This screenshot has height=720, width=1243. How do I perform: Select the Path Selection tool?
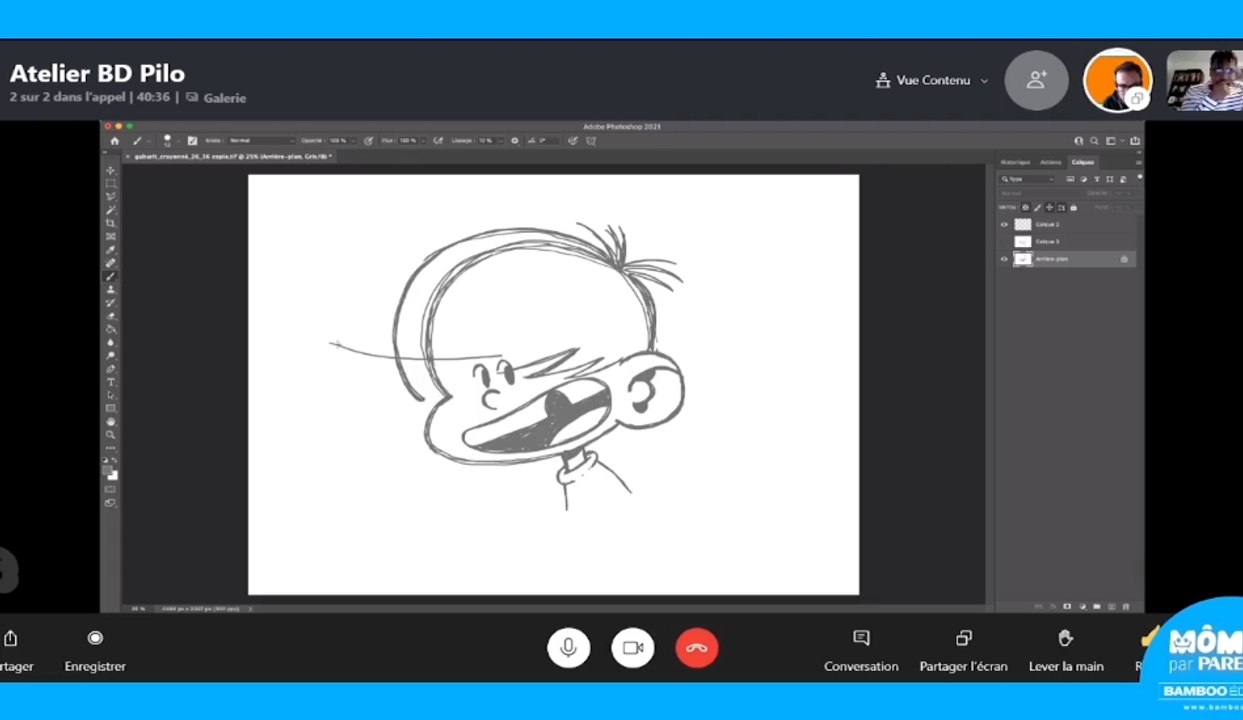pos(111,395)
